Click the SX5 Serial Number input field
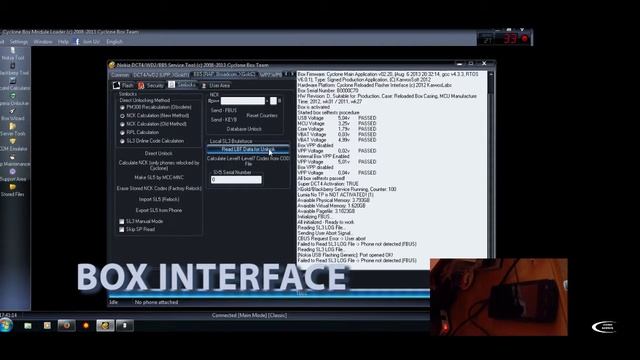The height and width of the screenshot is (360, 640). [x=236, y=180]
